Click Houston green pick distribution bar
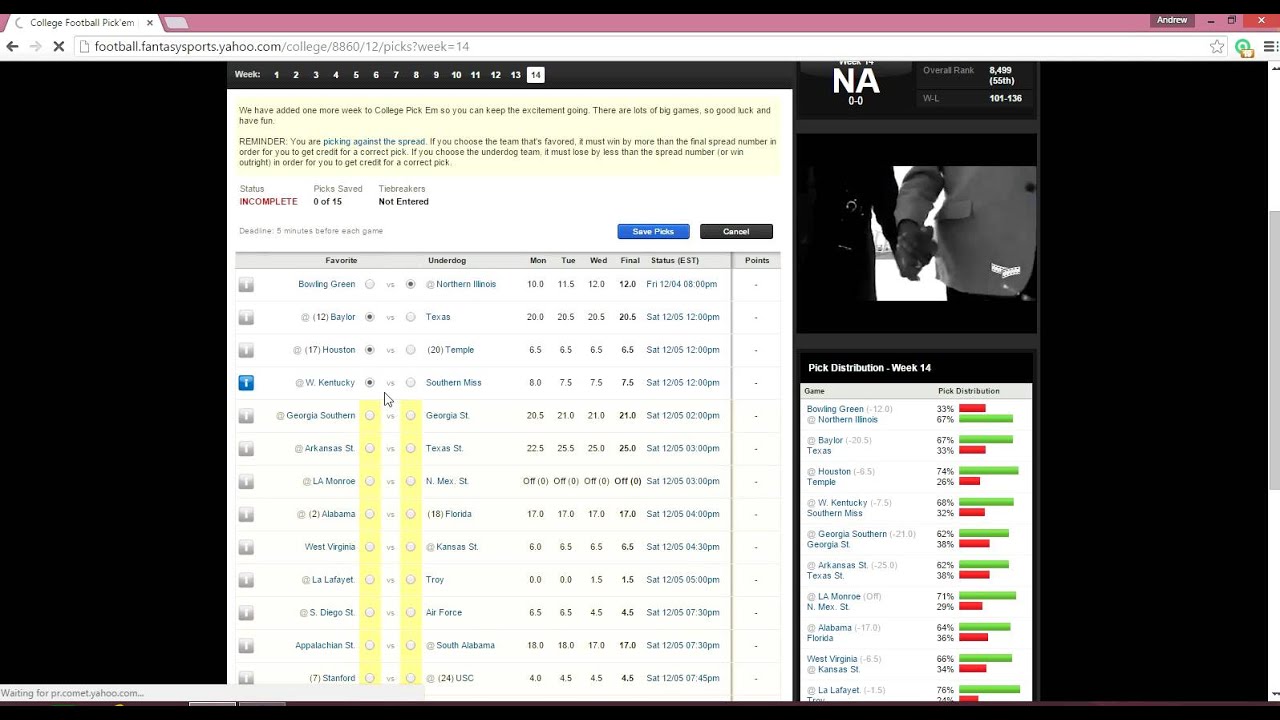This screenshot has width=1280, height=720. point(988,471)
